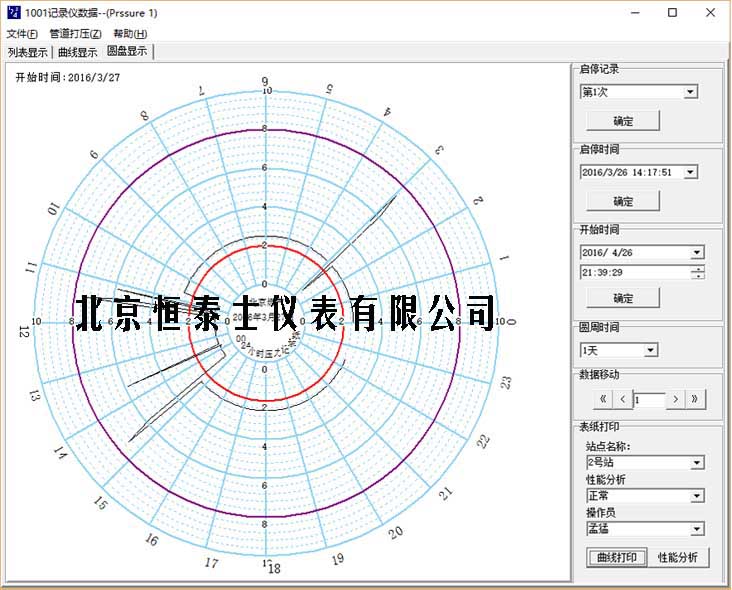Expand the 操作员 dropdown showing 孟猛
Screen dimensions: 732x590
point(697,529)
